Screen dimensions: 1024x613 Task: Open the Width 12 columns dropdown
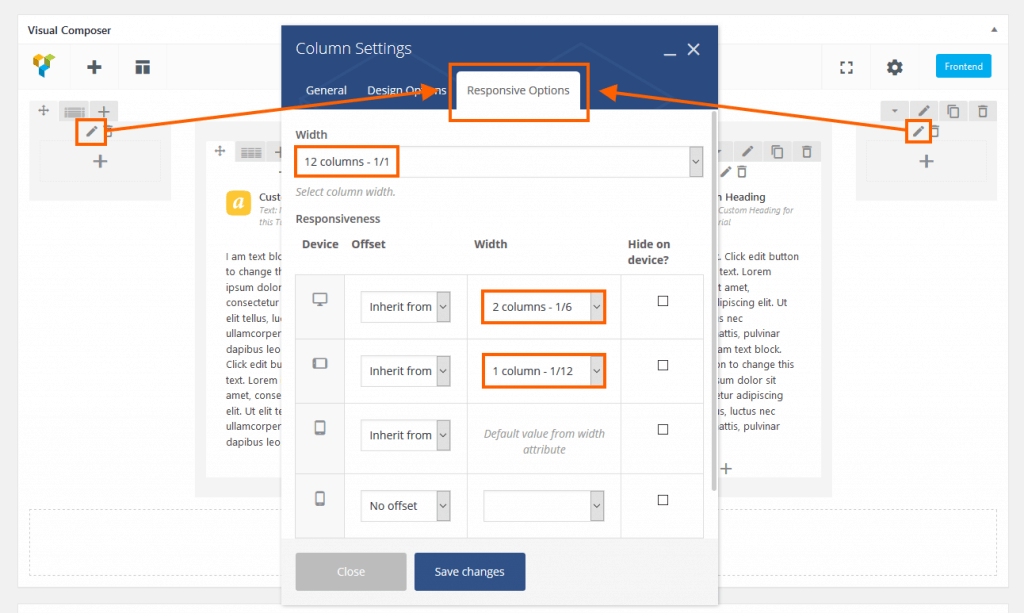499,161
